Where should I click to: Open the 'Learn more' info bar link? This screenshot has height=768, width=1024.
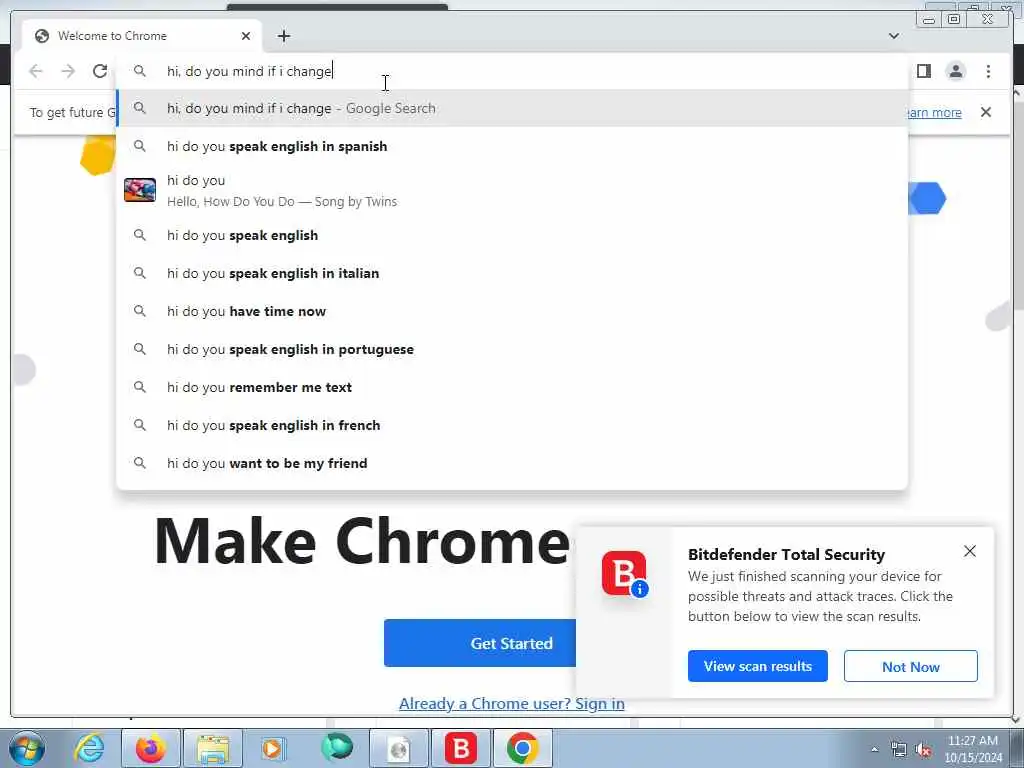(935, 112)
